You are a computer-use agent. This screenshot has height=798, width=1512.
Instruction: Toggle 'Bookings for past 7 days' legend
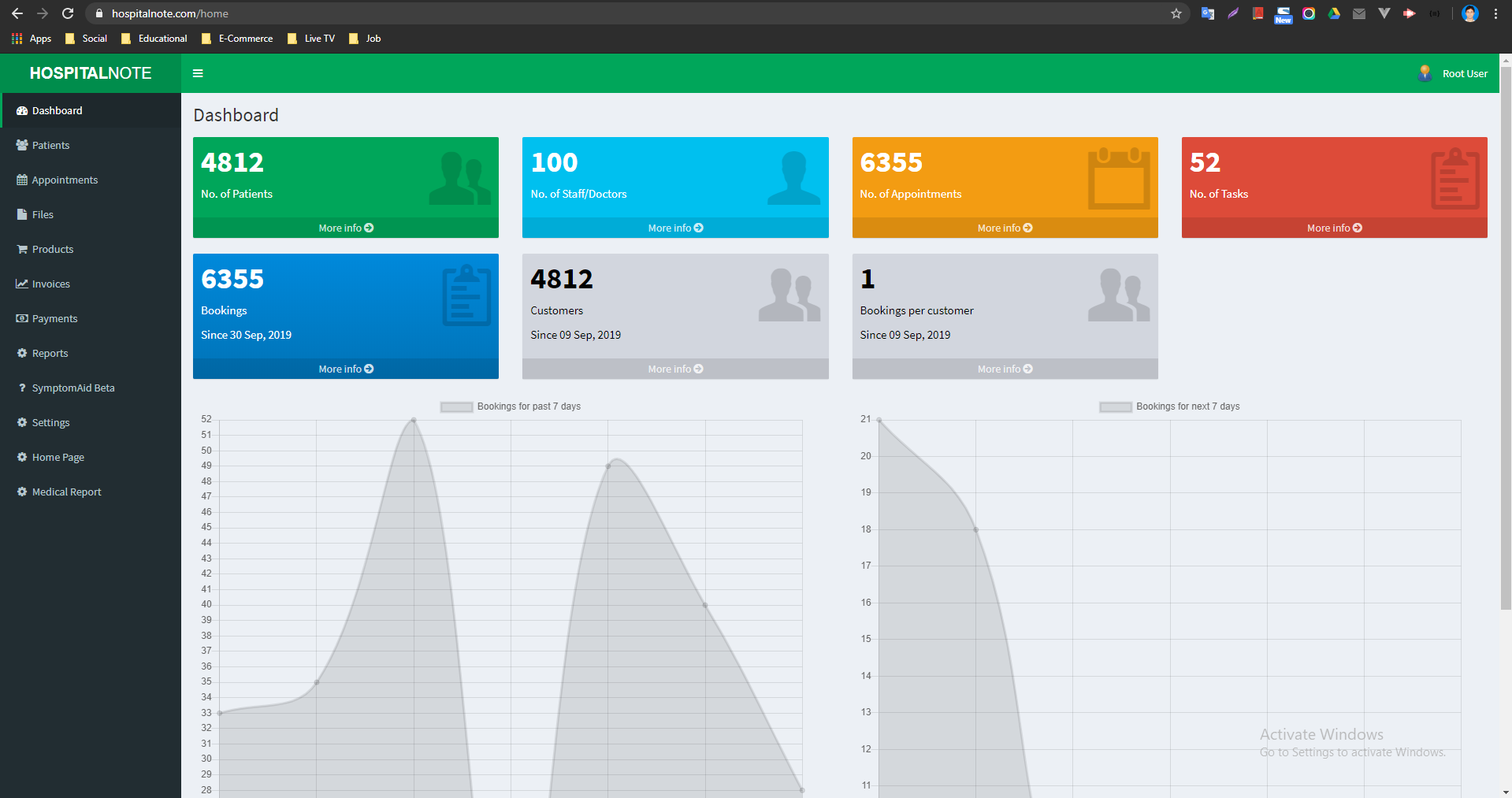click(511, 406)
